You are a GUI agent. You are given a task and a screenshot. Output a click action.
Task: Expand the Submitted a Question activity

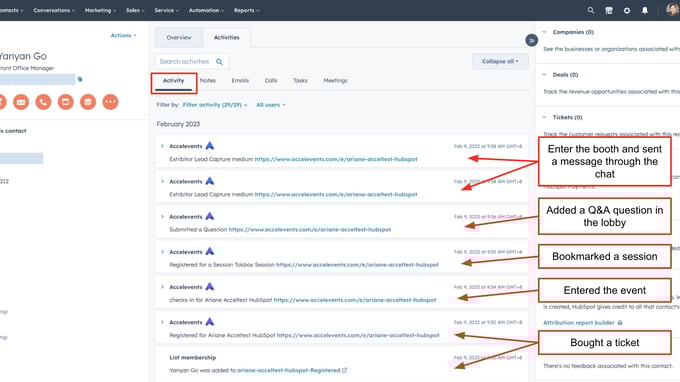tap(163, 216)
